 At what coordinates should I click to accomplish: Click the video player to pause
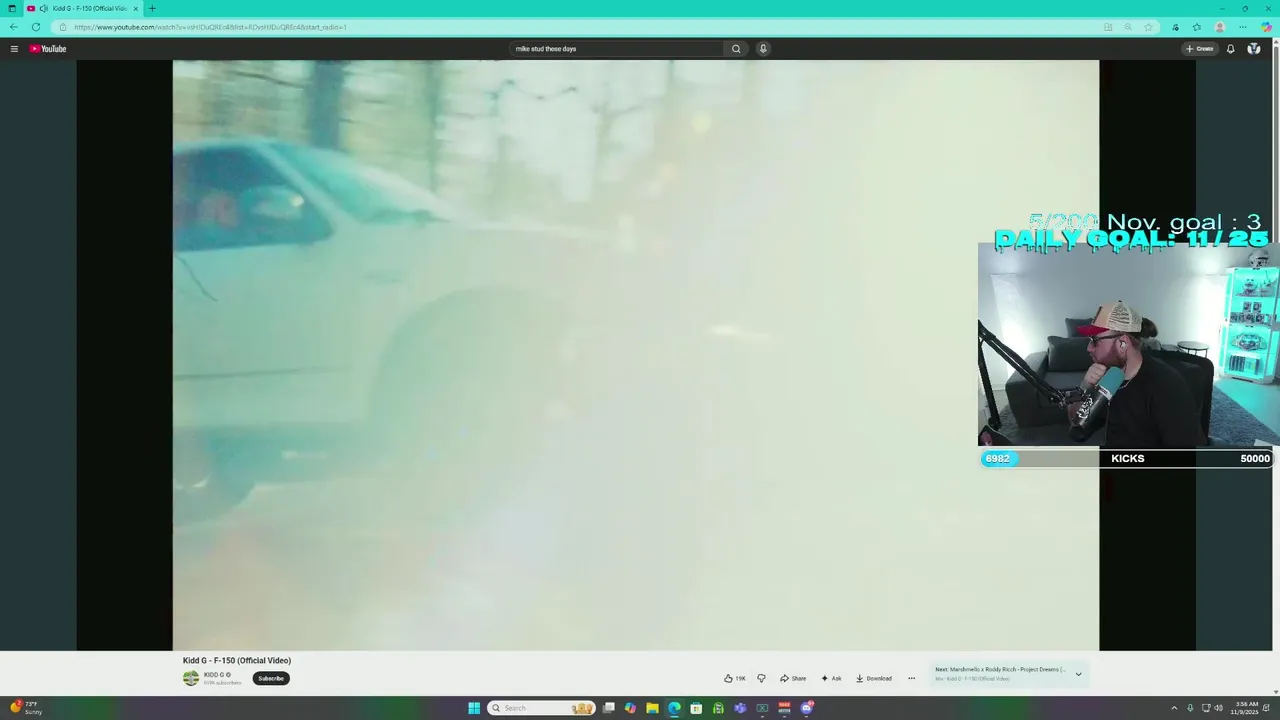636,355
